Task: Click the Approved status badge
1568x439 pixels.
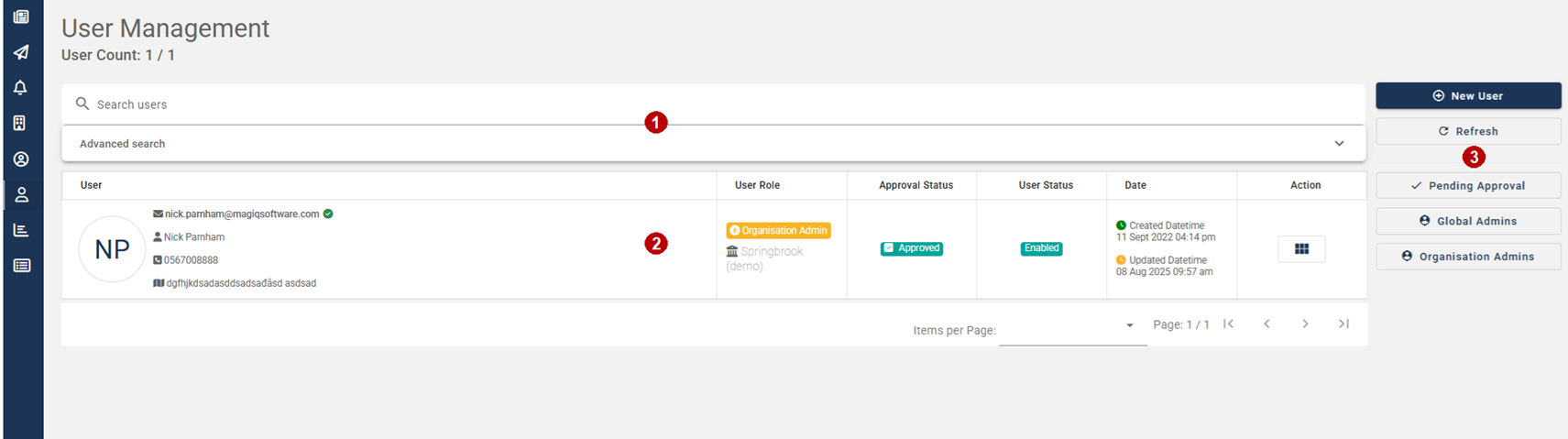Action: [912, 248]
